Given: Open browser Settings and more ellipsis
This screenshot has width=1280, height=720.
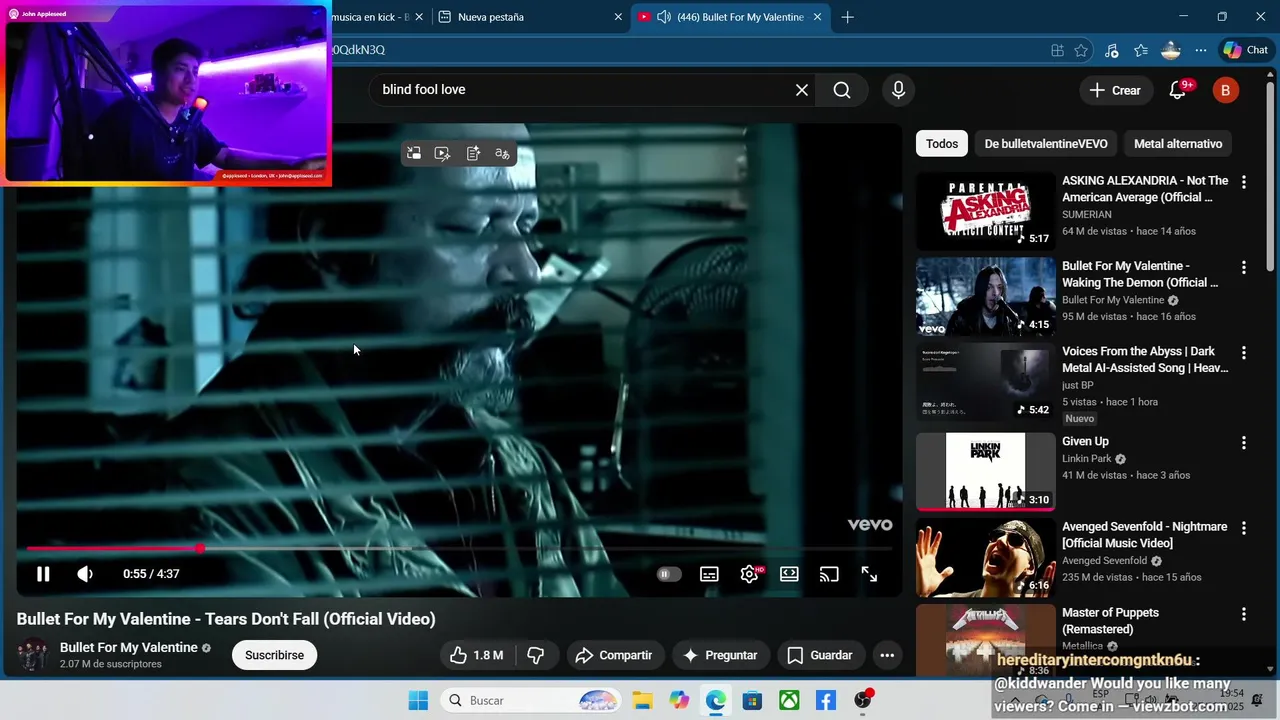Looking at the screenshot, I should 1201,50.
